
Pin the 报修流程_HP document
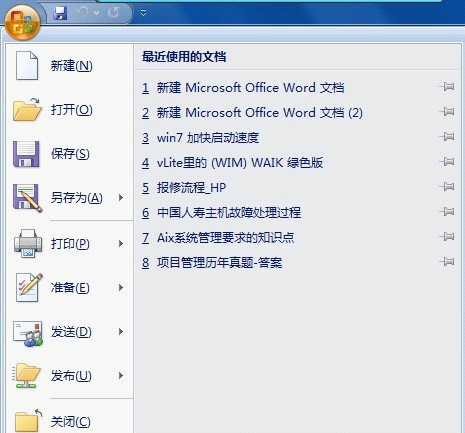(x=447, y=186)
